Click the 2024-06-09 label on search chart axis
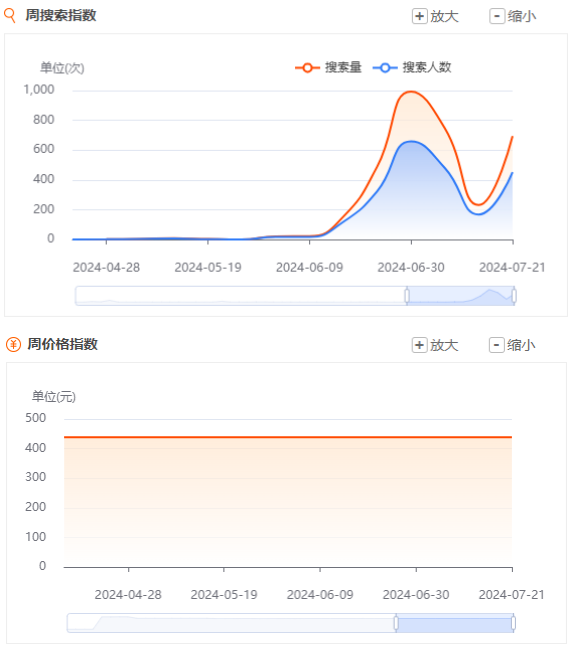The width and height of the screenshot is (575, 652). (309, 267)
